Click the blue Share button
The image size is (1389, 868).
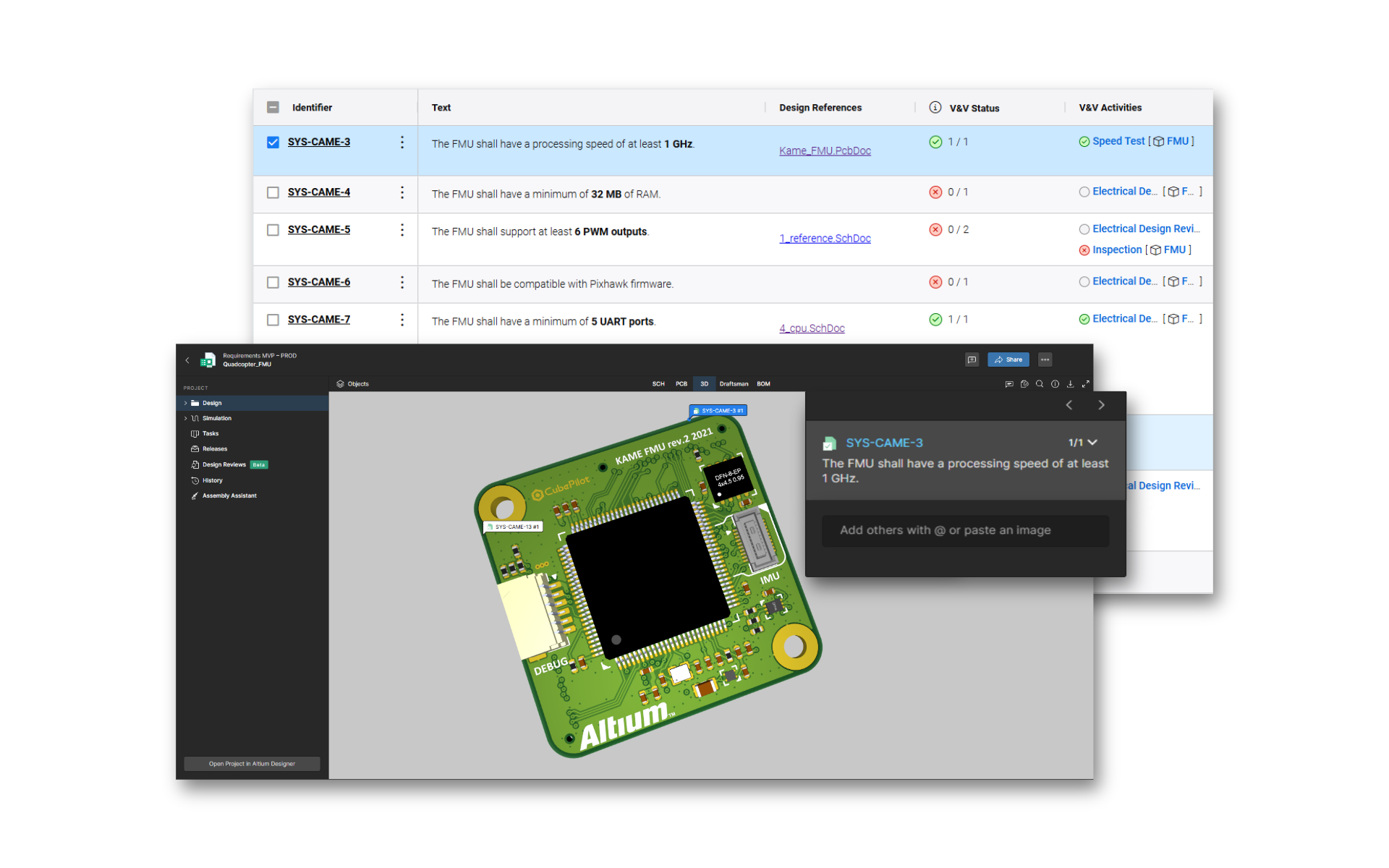tap(1008, 359)
